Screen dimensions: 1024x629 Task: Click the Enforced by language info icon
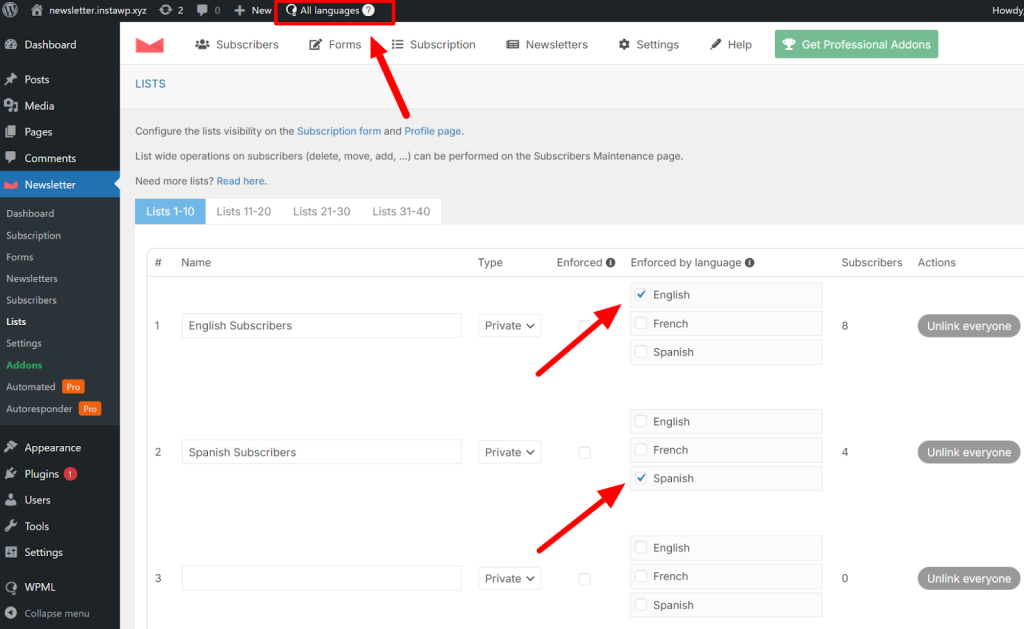750,263
